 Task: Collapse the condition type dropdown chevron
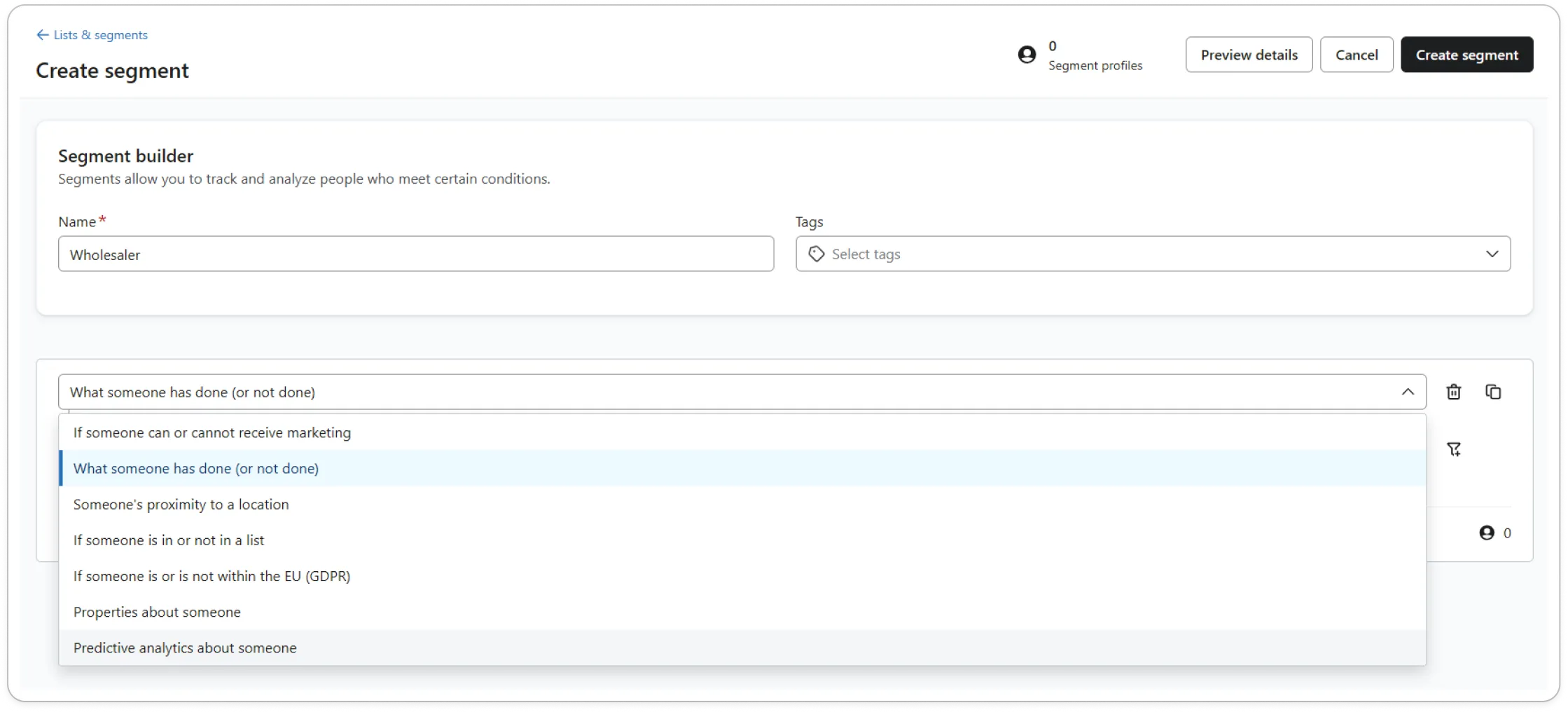pyautogui.click(x=1408, y=392)
